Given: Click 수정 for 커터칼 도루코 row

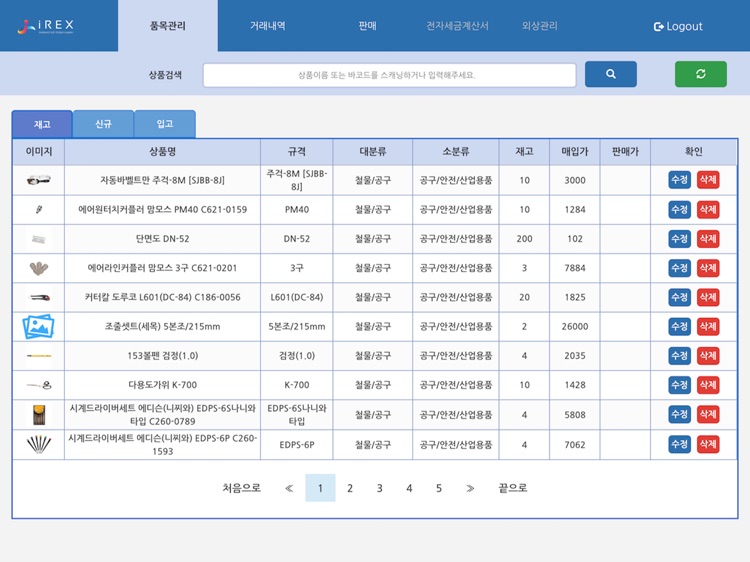Looking at the screenshot, I should point(679,297).
